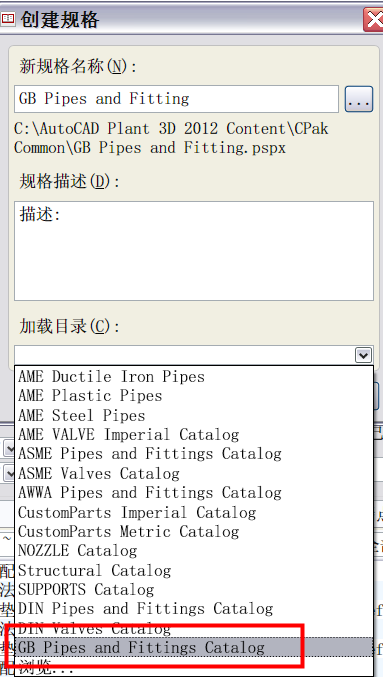Pick CustomParts Imperial Catalog

click(x=194, y=512)
